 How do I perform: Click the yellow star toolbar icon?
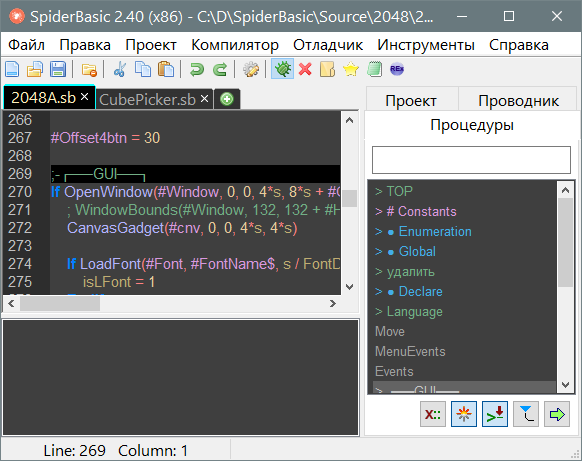tap(351, 69)
